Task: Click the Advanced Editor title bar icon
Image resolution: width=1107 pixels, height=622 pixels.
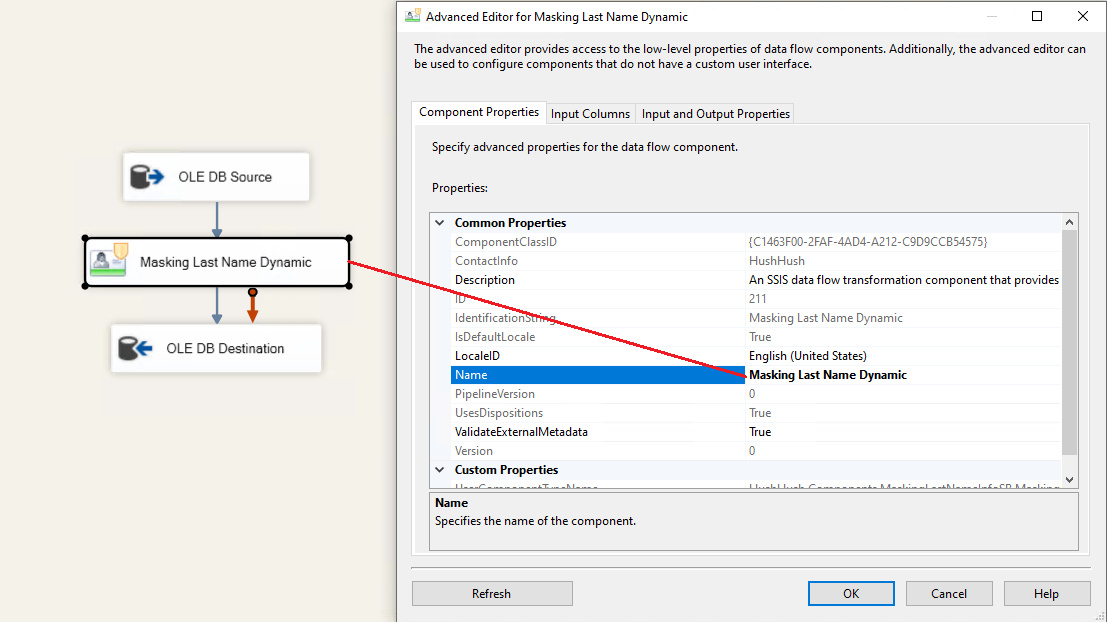Action: click(x=412, y=16)
